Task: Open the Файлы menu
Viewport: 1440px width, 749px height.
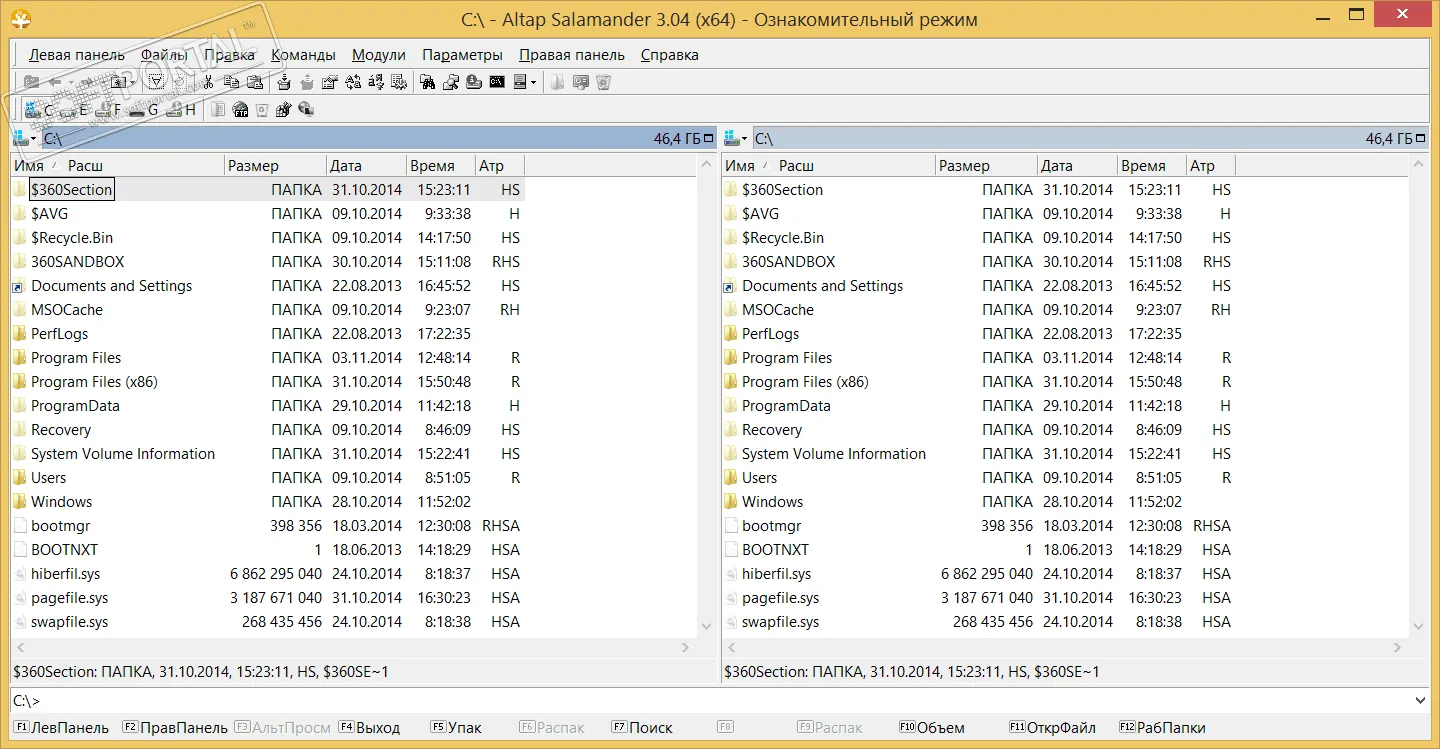Action: click(164, 55)
